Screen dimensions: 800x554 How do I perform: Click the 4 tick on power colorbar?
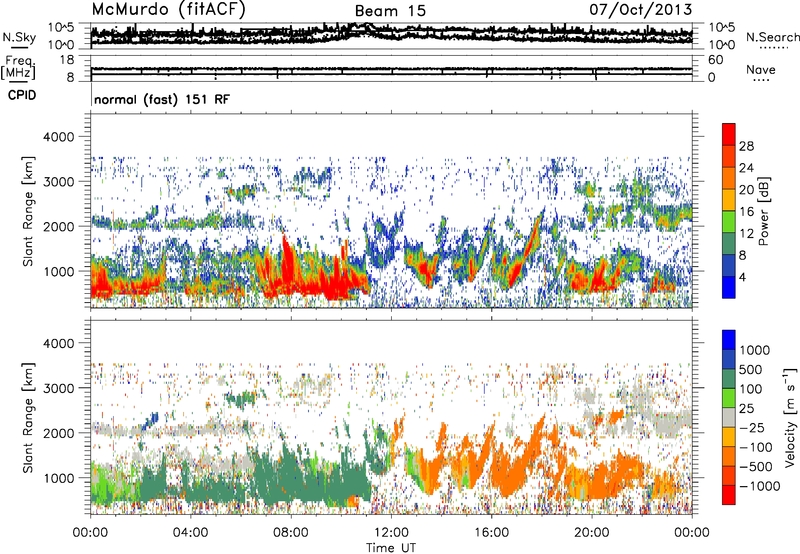pos(742,277)
